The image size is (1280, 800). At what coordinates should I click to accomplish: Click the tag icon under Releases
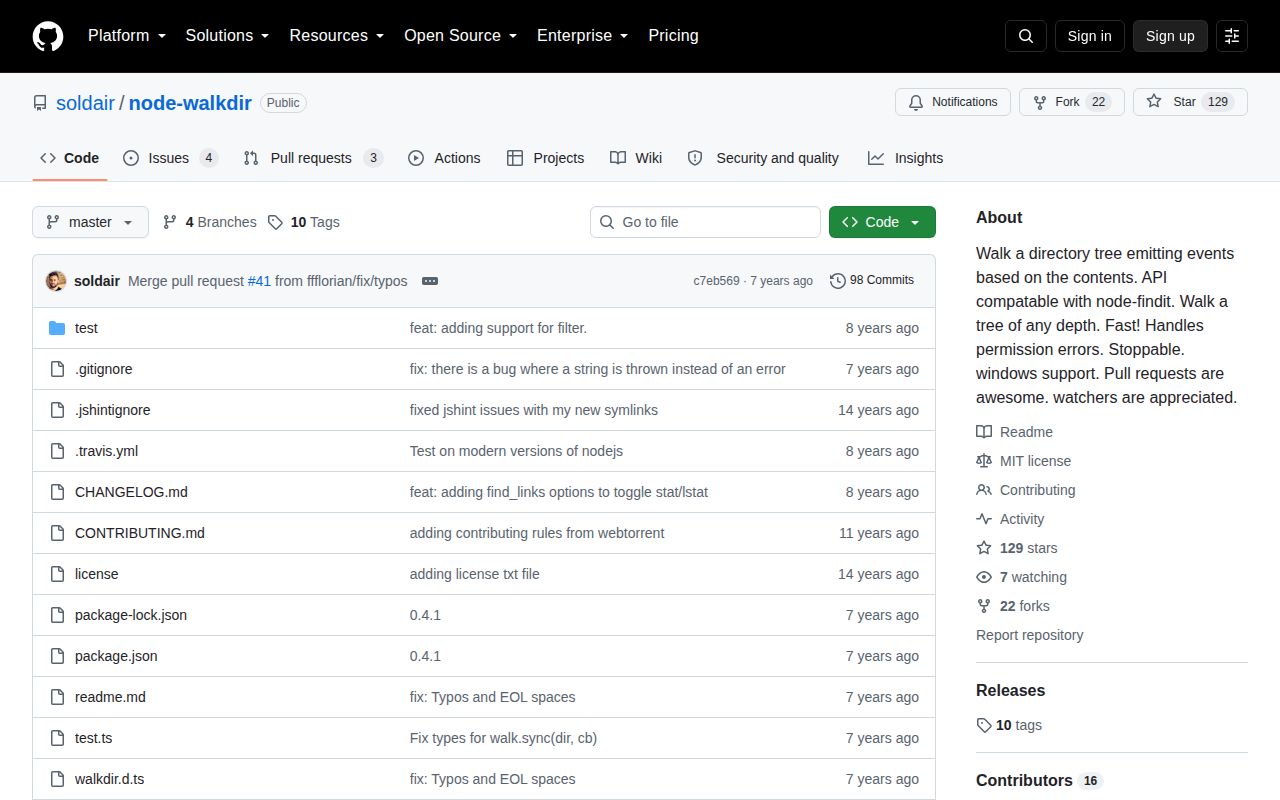point(984,725)
